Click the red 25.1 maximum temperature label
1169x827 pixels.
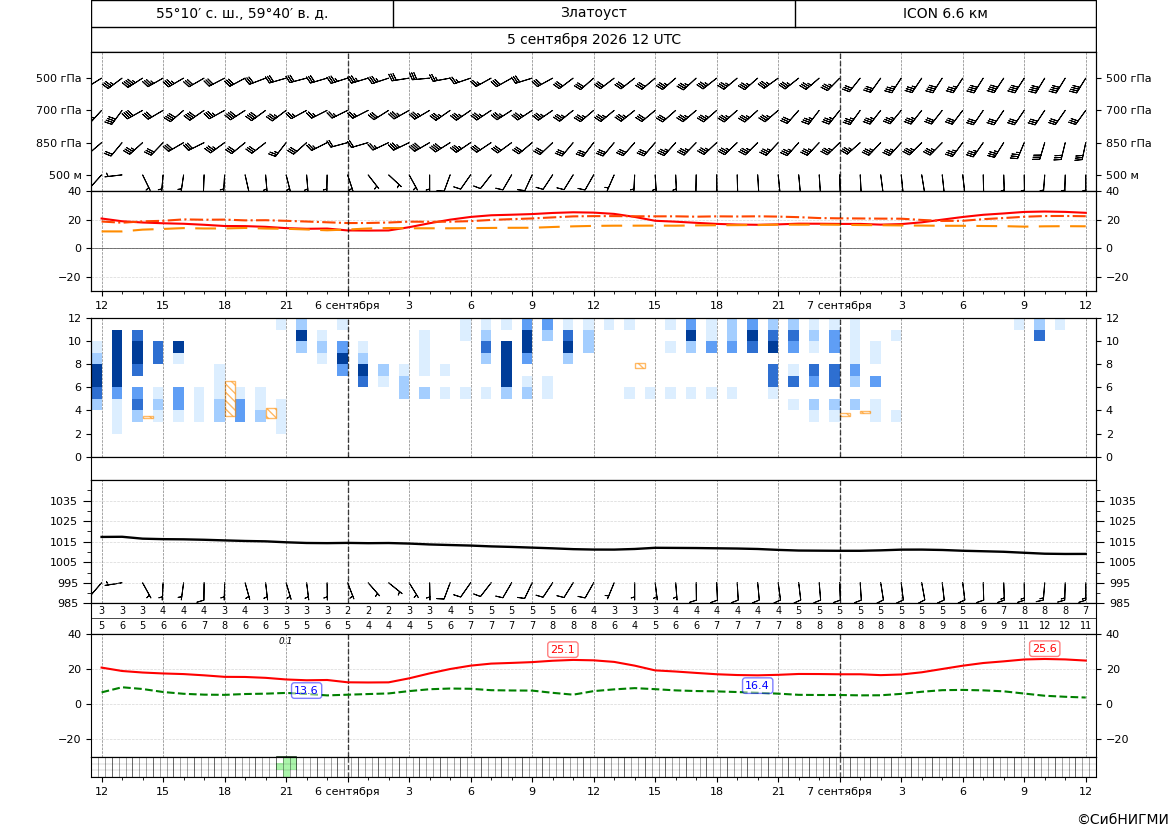pos(563,650)
